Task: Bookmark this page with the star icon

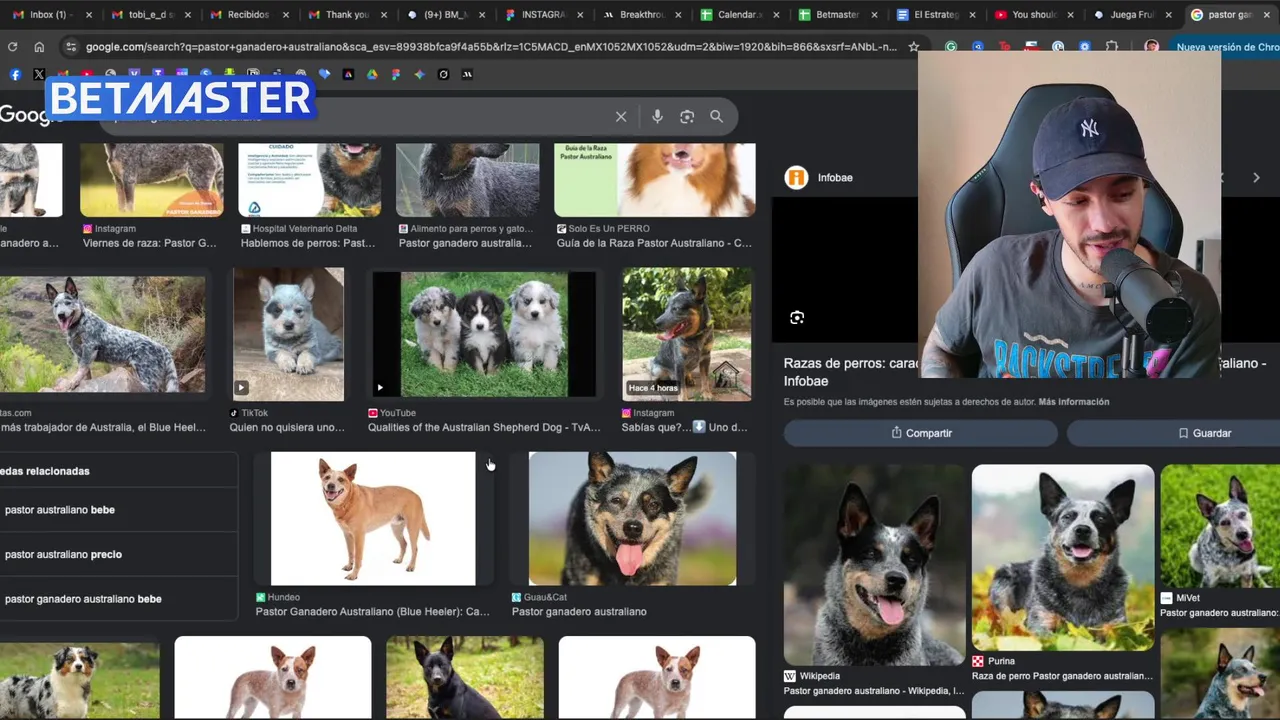Action: [x=913, y=47]
